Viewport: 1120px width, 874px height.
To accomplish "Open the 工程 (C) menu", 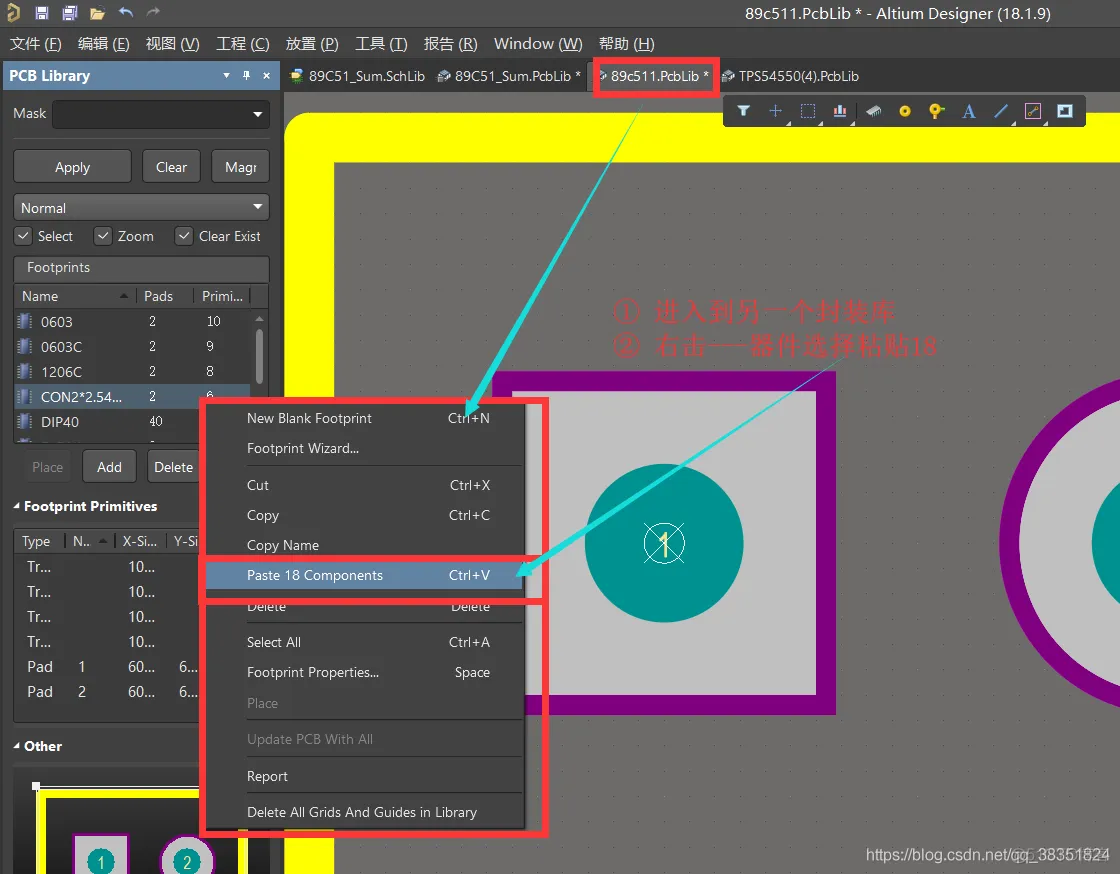I will [243, 44].
